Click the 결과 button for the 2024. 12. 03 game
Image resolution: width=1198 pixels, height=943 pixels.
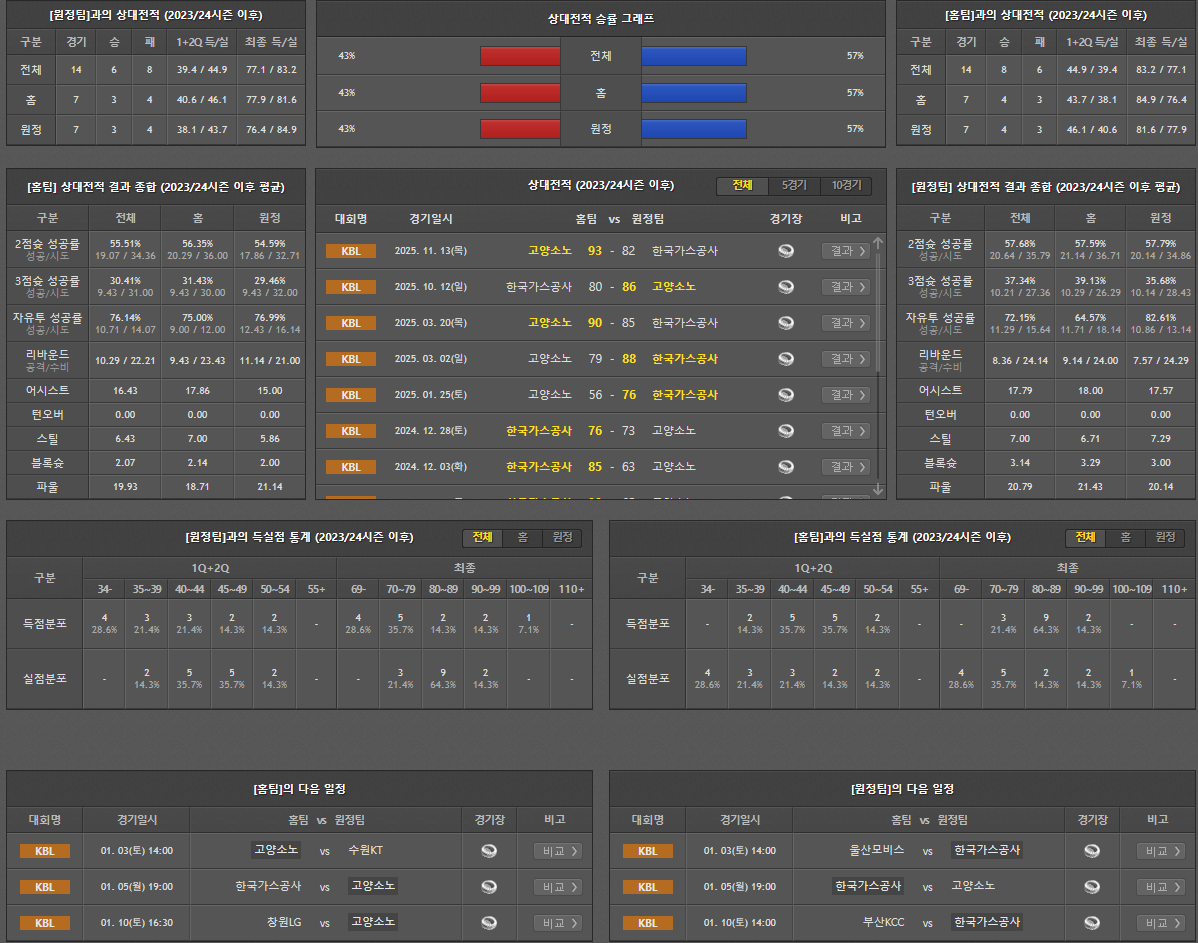(845, 467)
